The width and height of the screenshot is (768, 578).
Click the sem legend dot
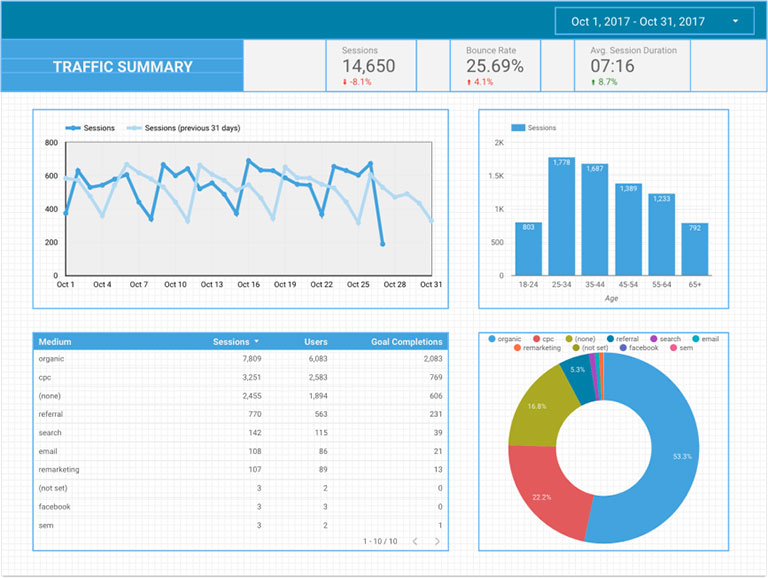pos(673,348)
